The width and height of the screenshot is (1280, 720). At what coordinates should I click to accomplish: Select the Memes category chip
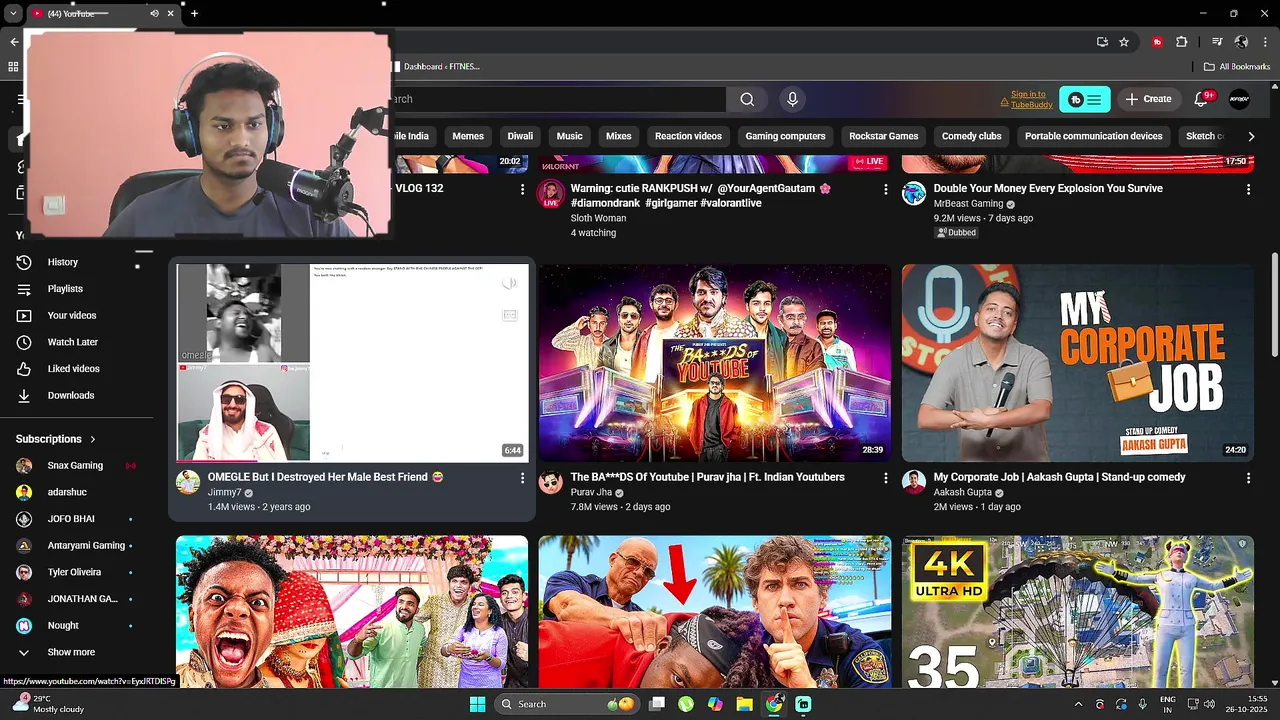tap(468, 136)
